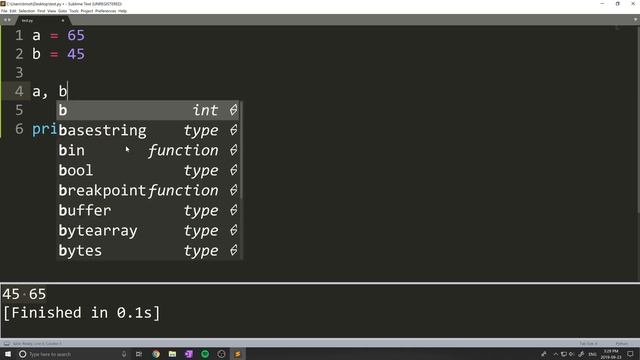Show hidden system tray icons

(x=555, y=354)
